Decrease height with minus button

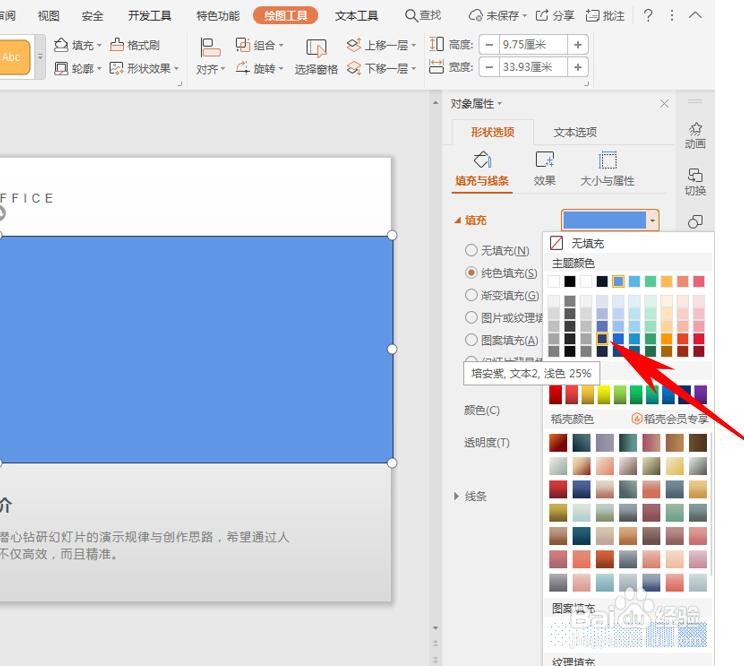pyautogui.click(x=489, y=45)
